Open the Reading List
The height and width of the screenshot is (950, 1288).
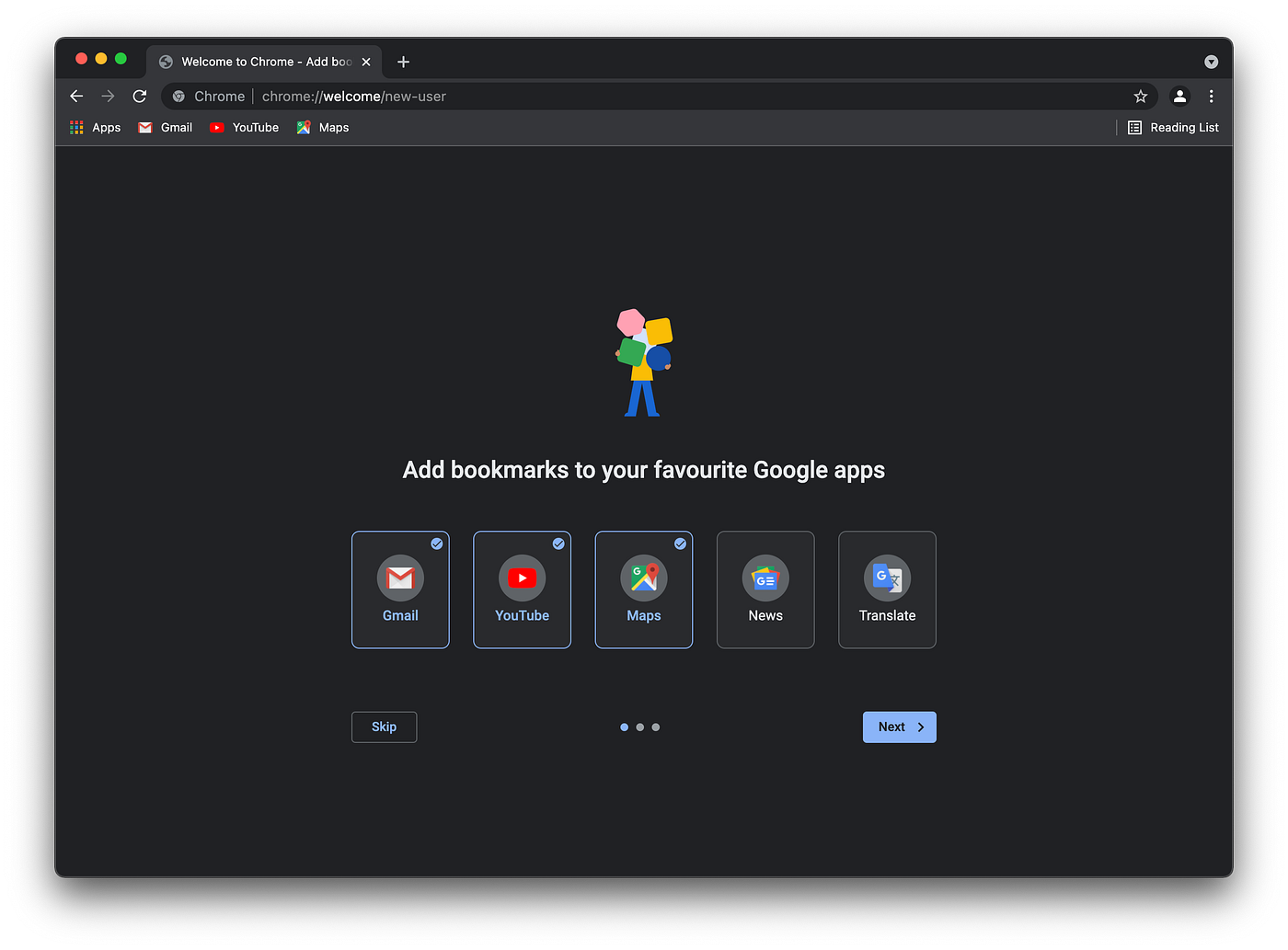1173,128
